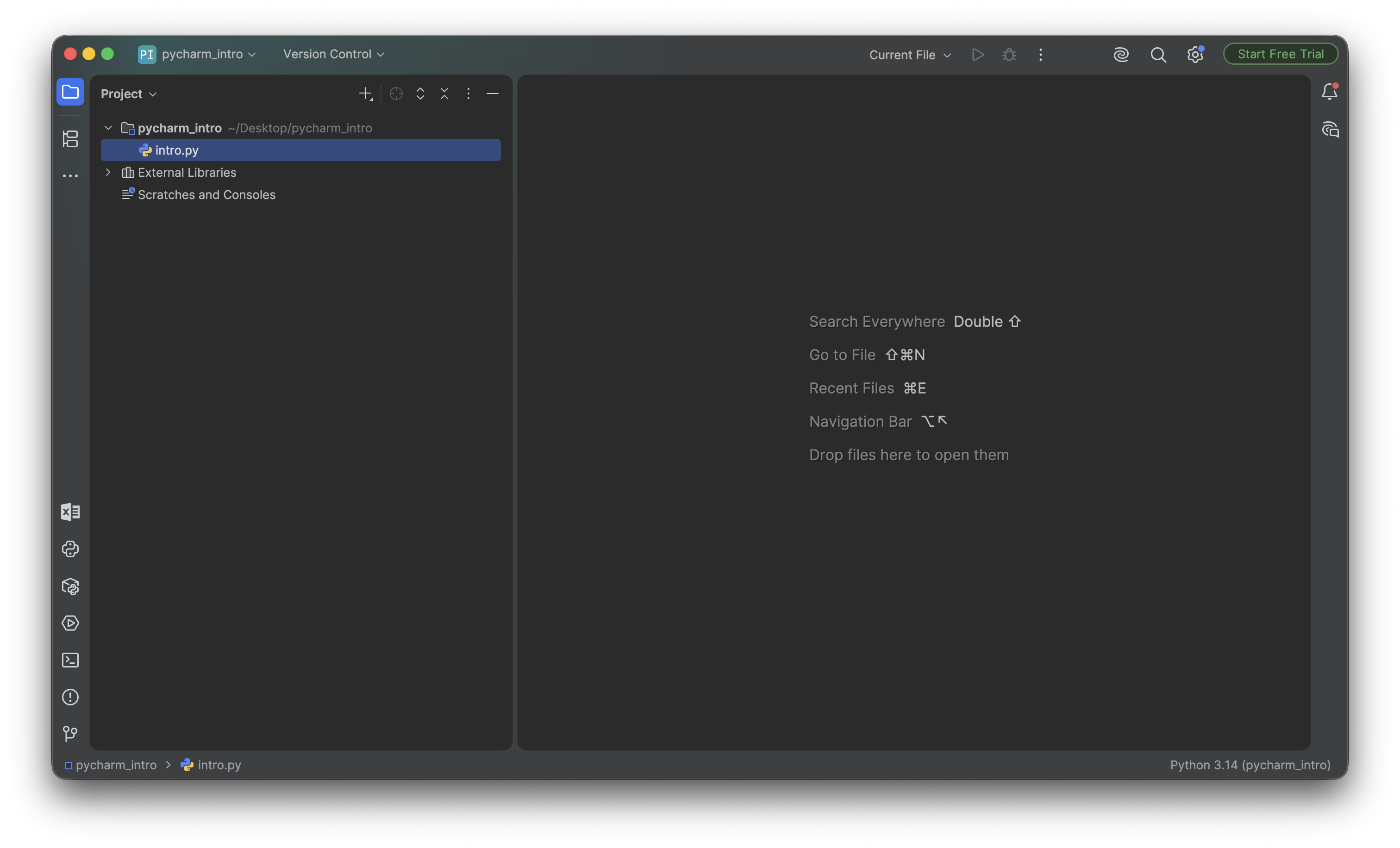Screen dimensions: 1400x848
Task: Click Select Opened File crosshair icon
Action: [396, 94]
